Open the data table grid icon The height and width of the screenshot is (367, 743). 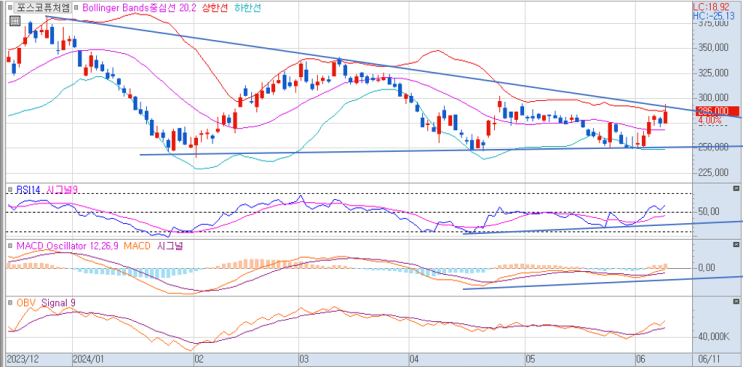[x=15, y=20]
